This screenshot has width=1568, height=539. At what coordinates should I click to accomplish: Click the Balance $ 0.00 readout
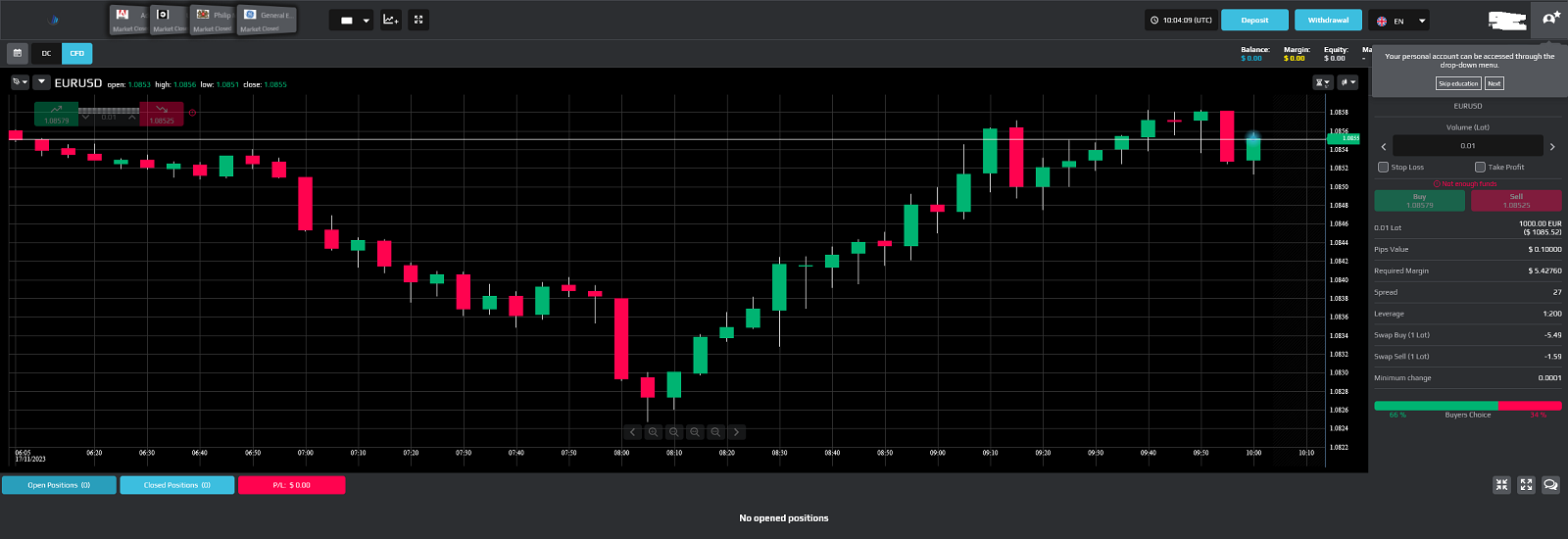(x=1254, y=54)
